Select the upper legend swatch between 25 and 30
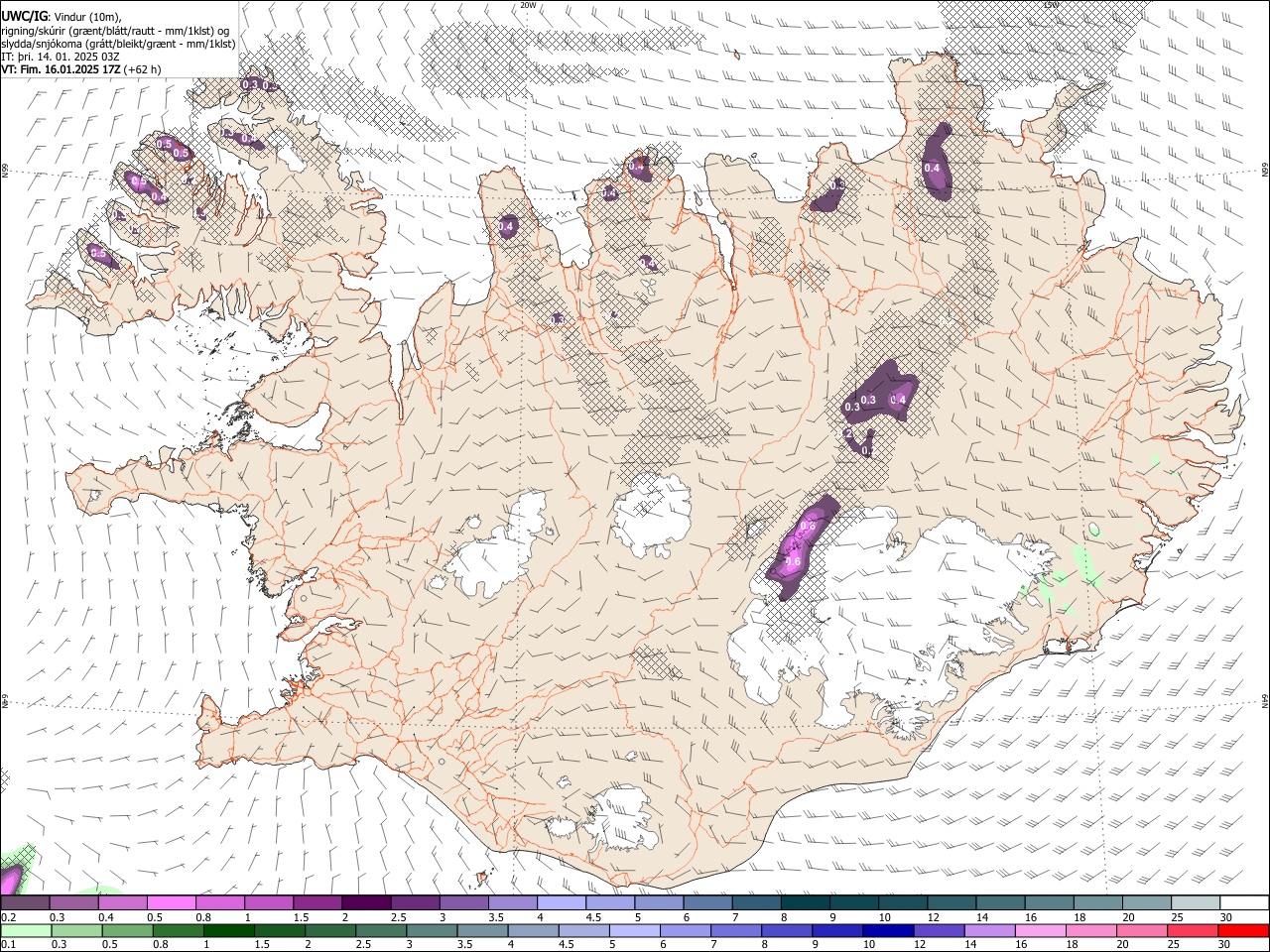The width and height of the screenshot is (1270, 952). [1195, 903]
